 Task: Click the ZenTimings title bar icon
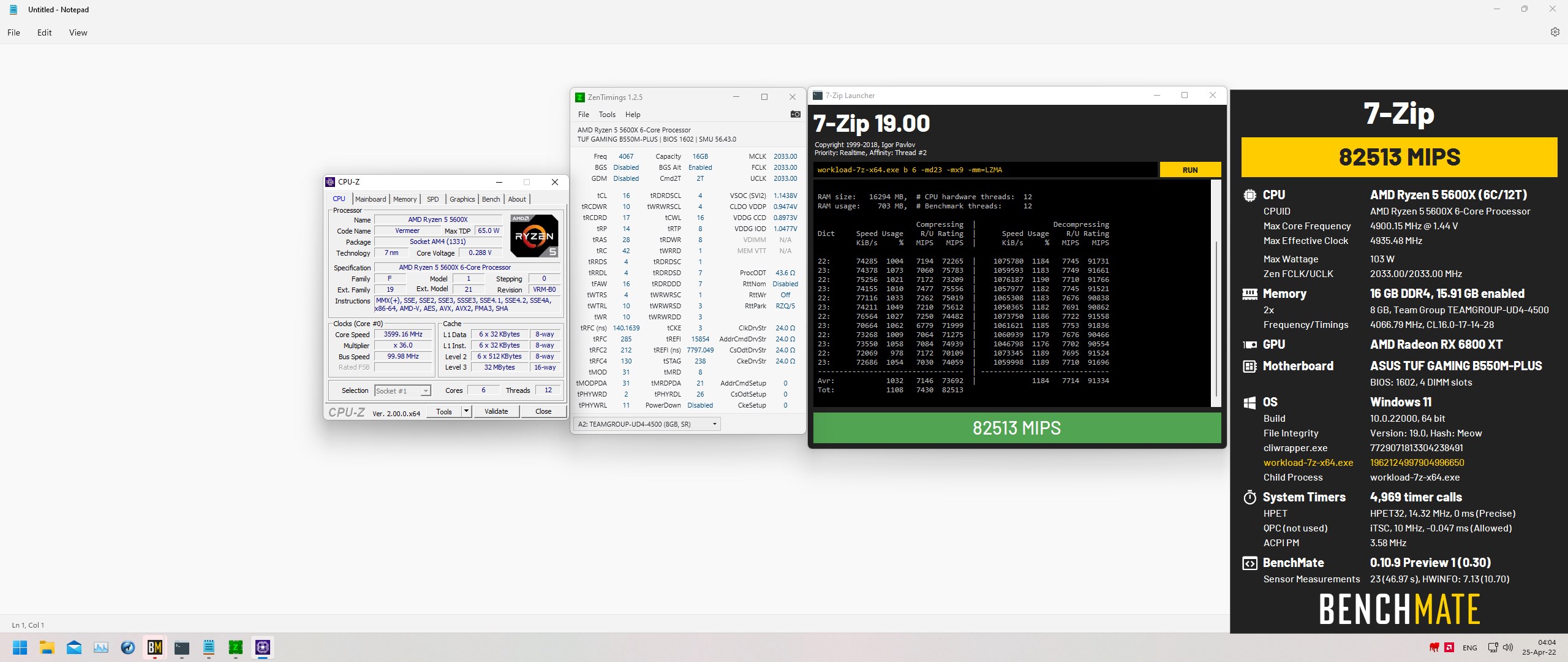[x=580, y=97]
